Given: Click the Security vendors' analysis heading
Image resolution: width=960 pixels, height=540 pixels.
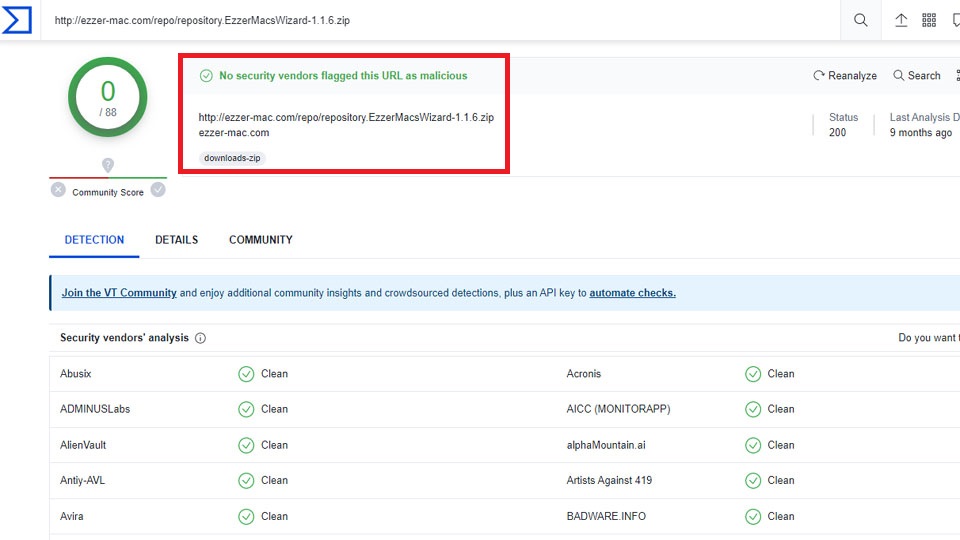Looking at the screenshot, I should click(x=124, y=337).
